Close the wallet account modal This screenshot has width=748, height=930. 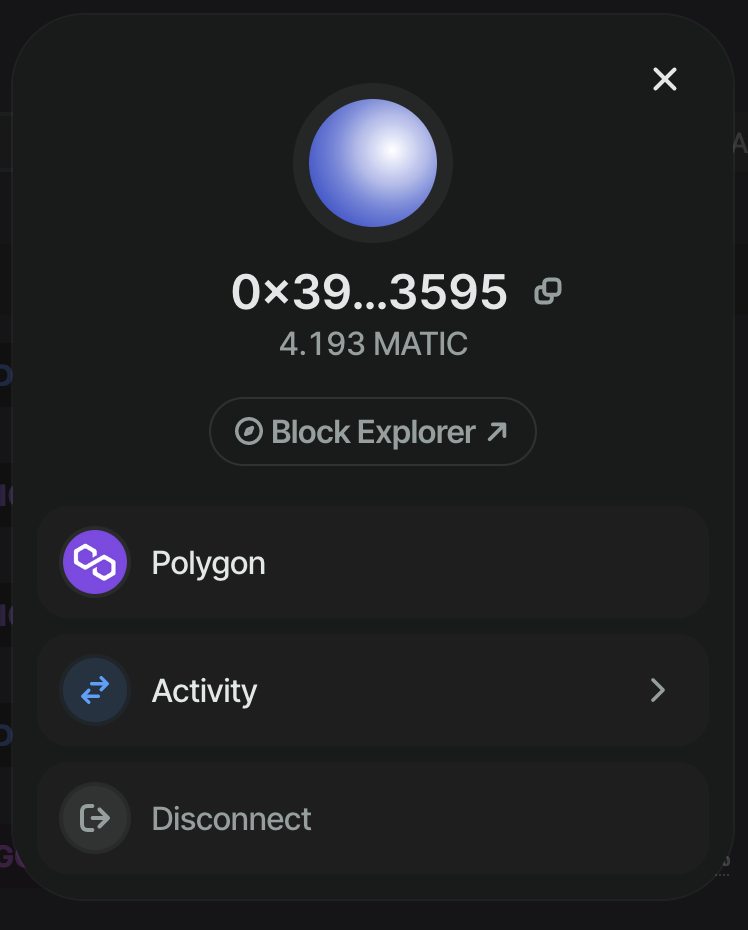pos(665,79)
